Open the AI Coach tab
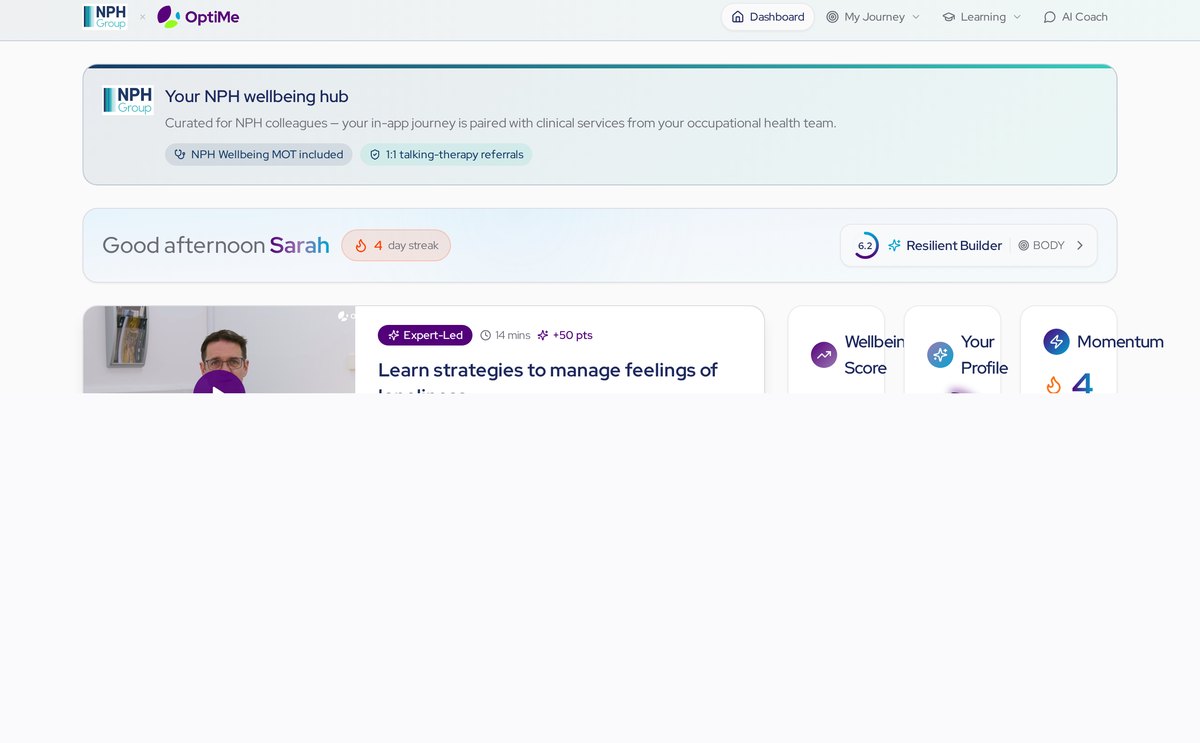This screenshot has width=1200, height=743. 1076,17
